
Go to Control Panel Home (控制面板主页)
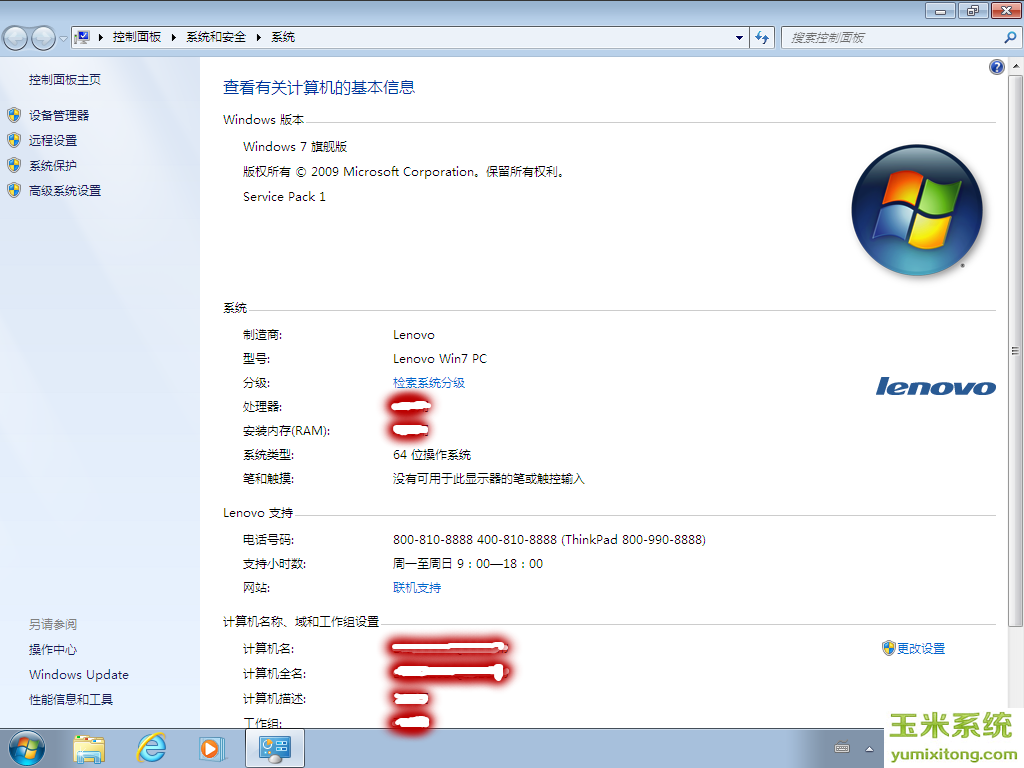pyautogui.click(x=65, y=80)
